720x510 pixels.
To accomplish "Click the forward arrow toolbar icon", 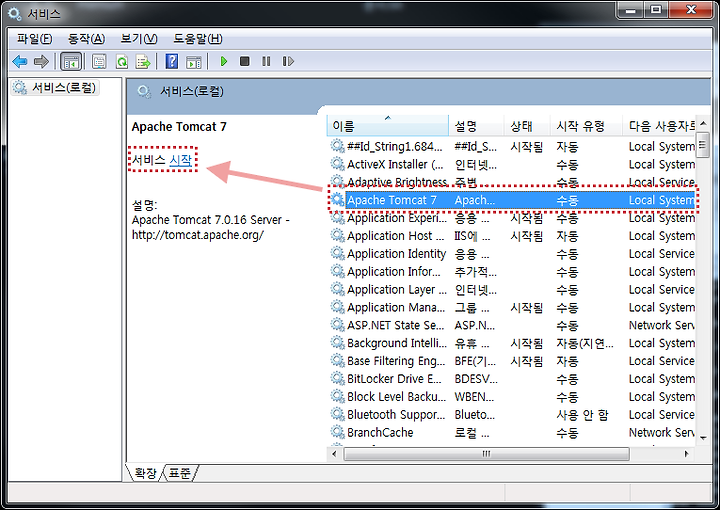I will coord(41,61).
